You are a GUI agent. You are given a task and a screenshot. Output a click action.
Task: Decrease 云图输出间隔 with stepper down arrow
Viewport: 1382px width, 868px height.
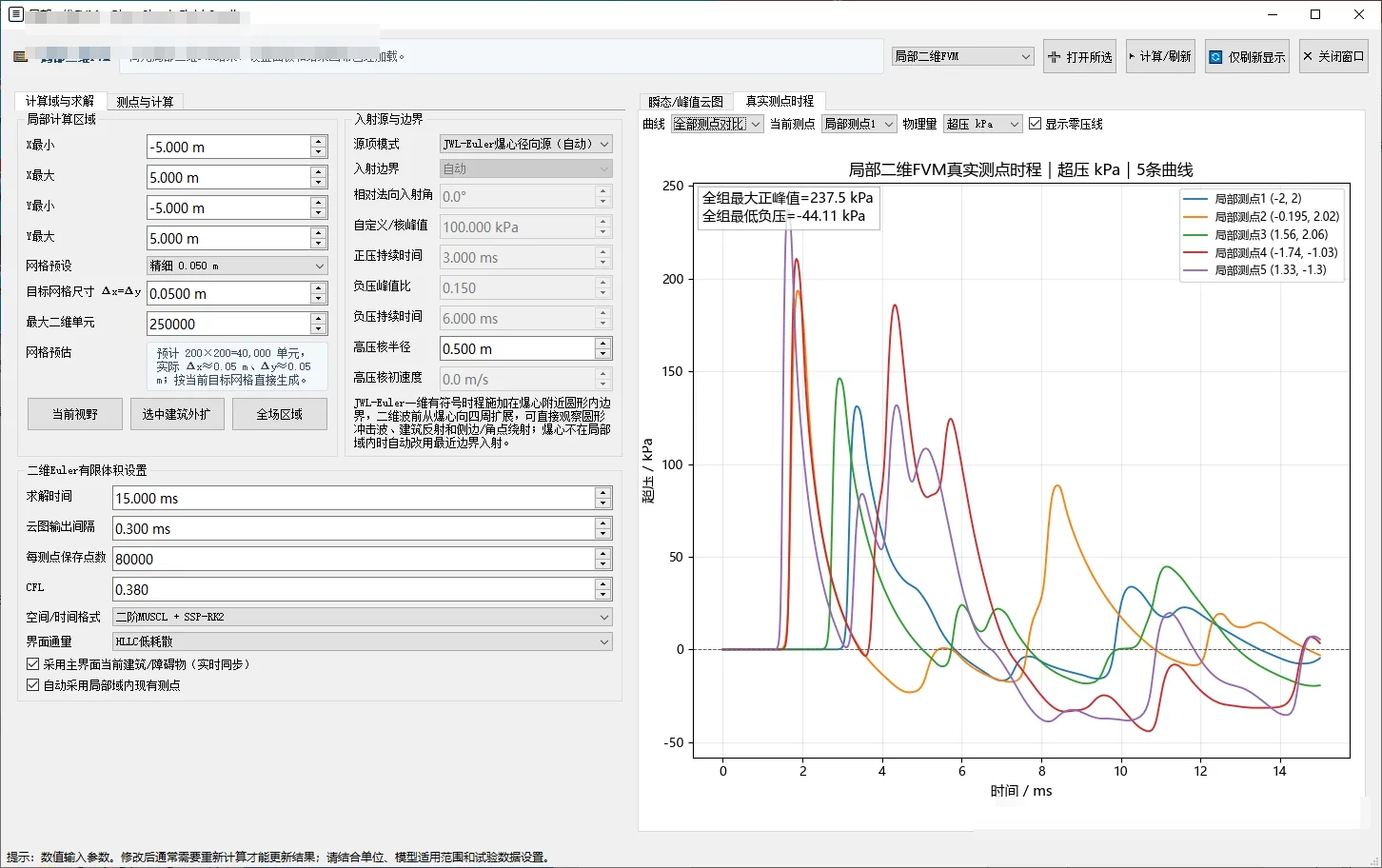pyautogui.click(x=603, y=534)
